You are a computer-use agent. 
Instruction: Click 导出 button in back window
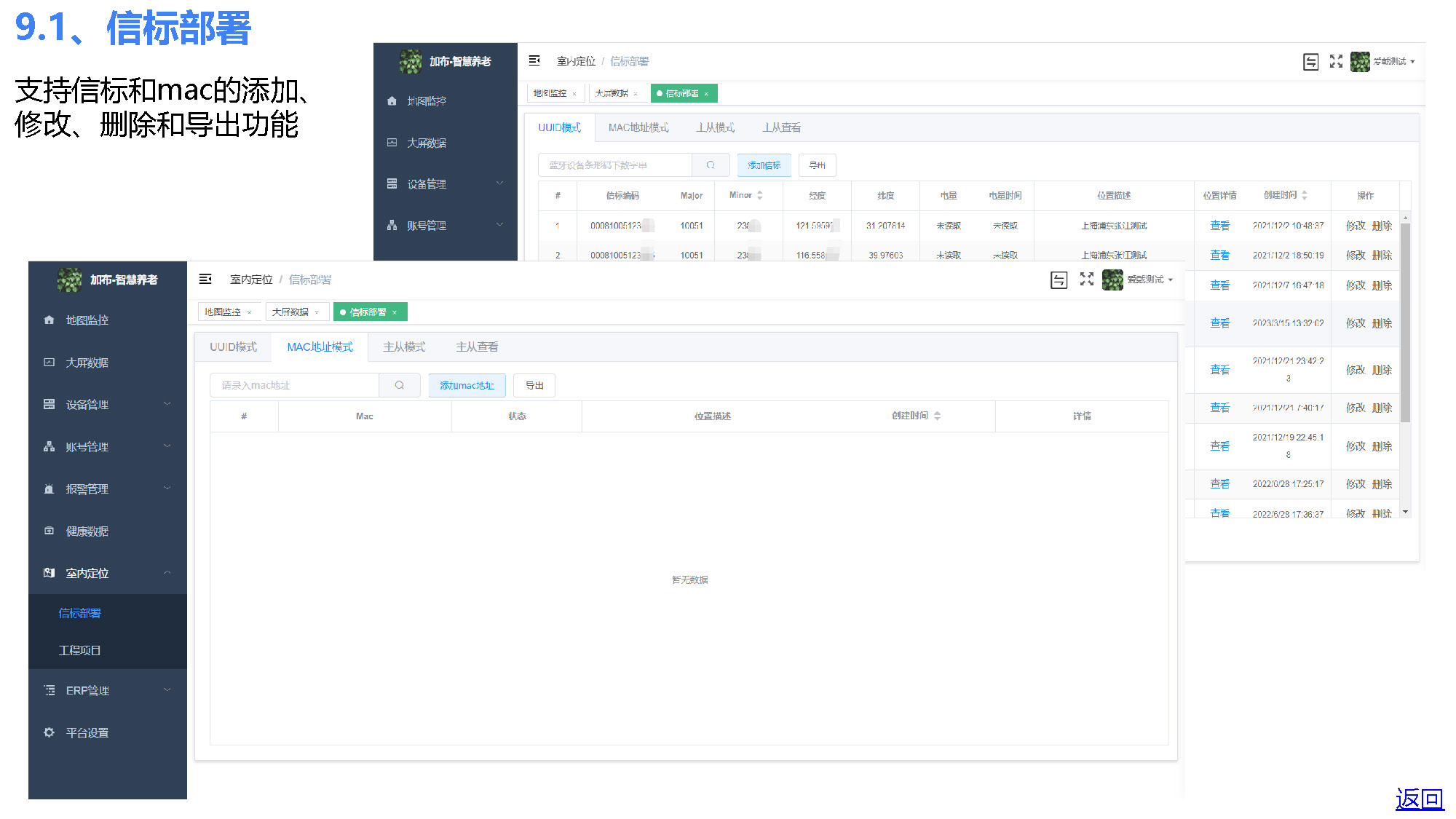[x=817, y=165]
